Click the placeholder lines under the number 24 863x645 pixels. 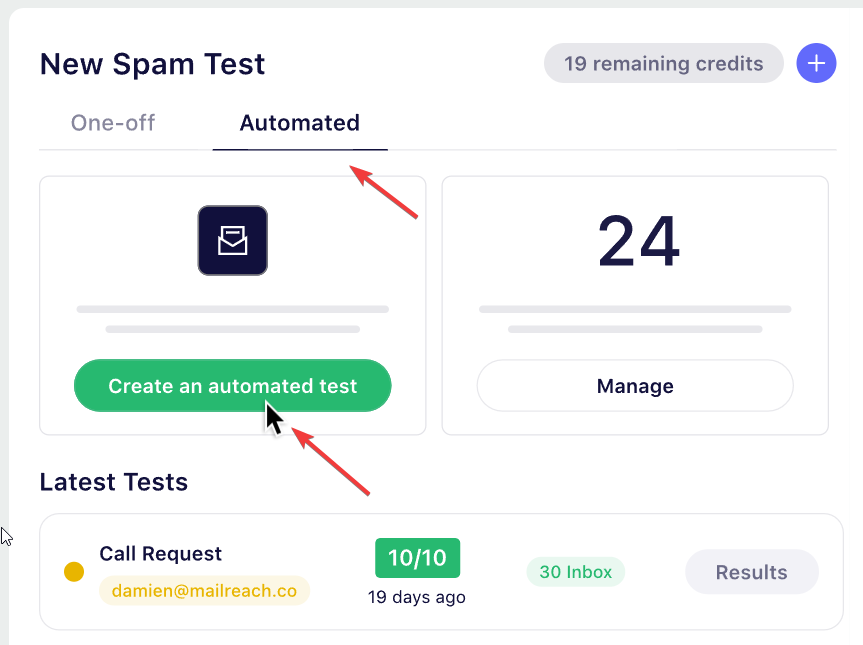pyautogui.click(x=635, y=318)
